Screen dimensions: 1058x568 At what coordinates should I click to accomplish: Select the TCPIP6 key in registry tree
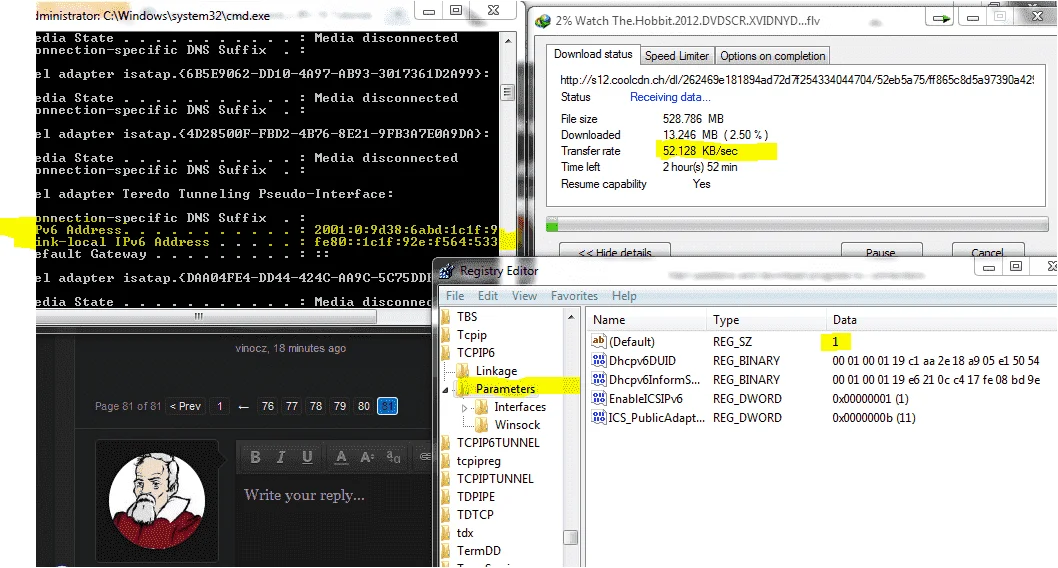(476, 352)
